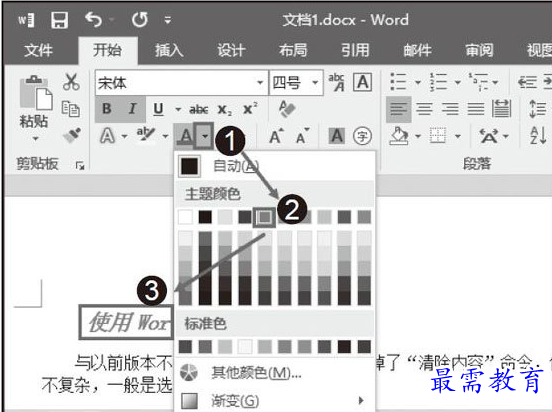This screenshot has width=552, height=412.
Task: Open underline style dropdown arrow
Action: pos(178,110)
